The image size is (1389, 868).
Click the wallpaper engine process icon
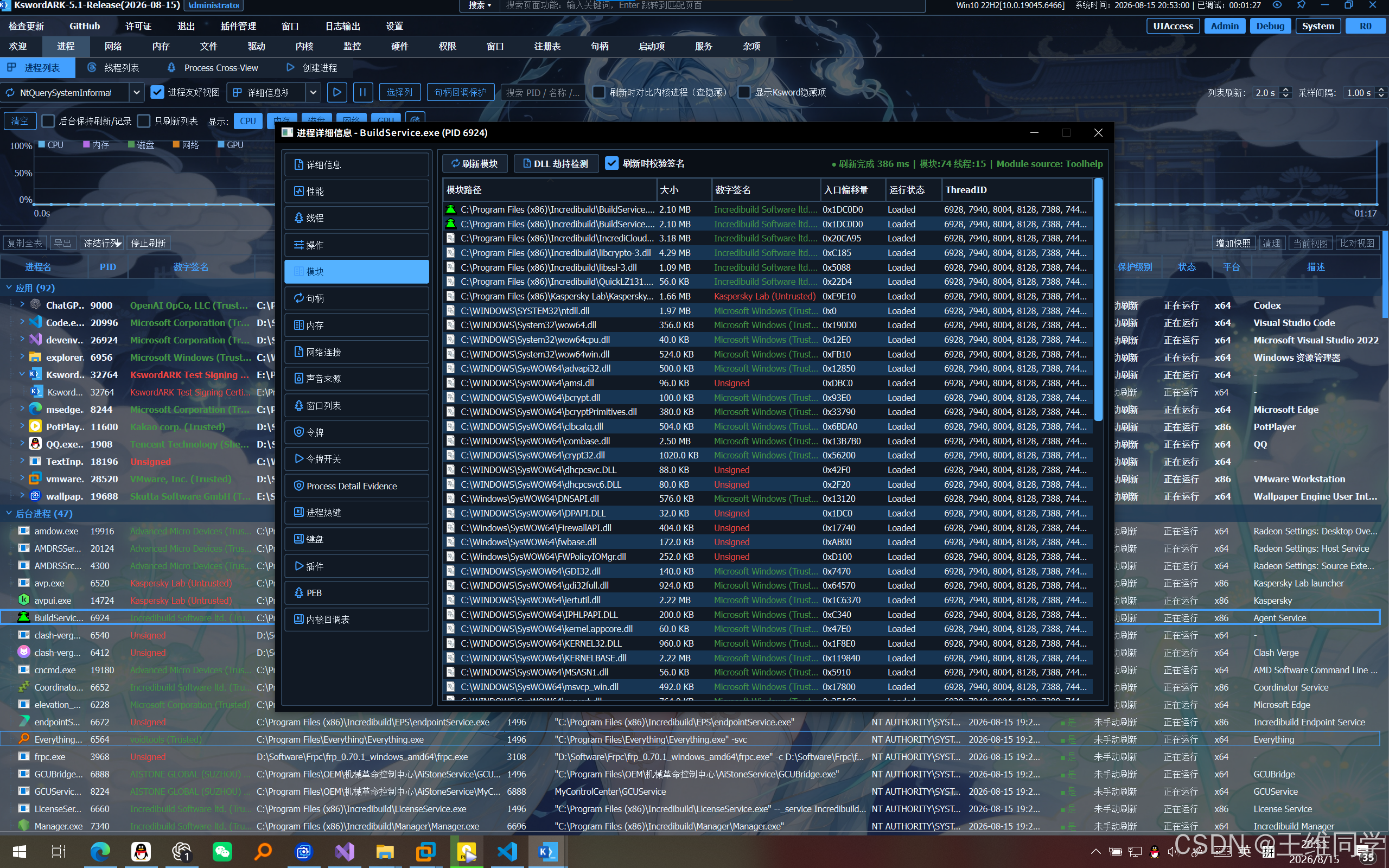click(x=36, y=495)
